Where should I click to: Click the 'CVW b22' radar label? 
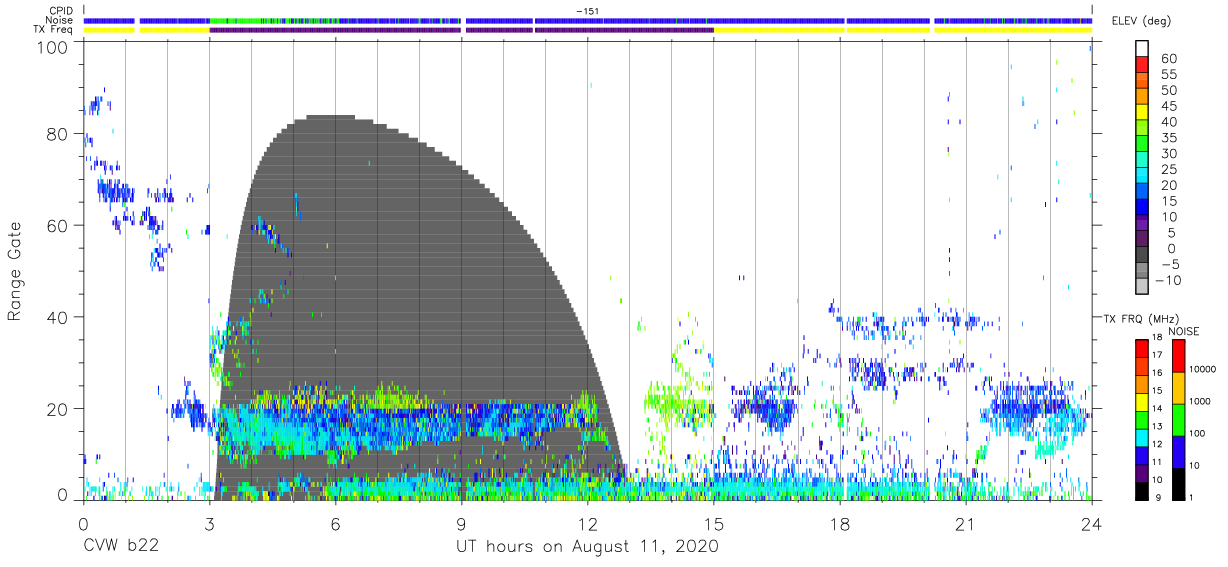(119, 547)
